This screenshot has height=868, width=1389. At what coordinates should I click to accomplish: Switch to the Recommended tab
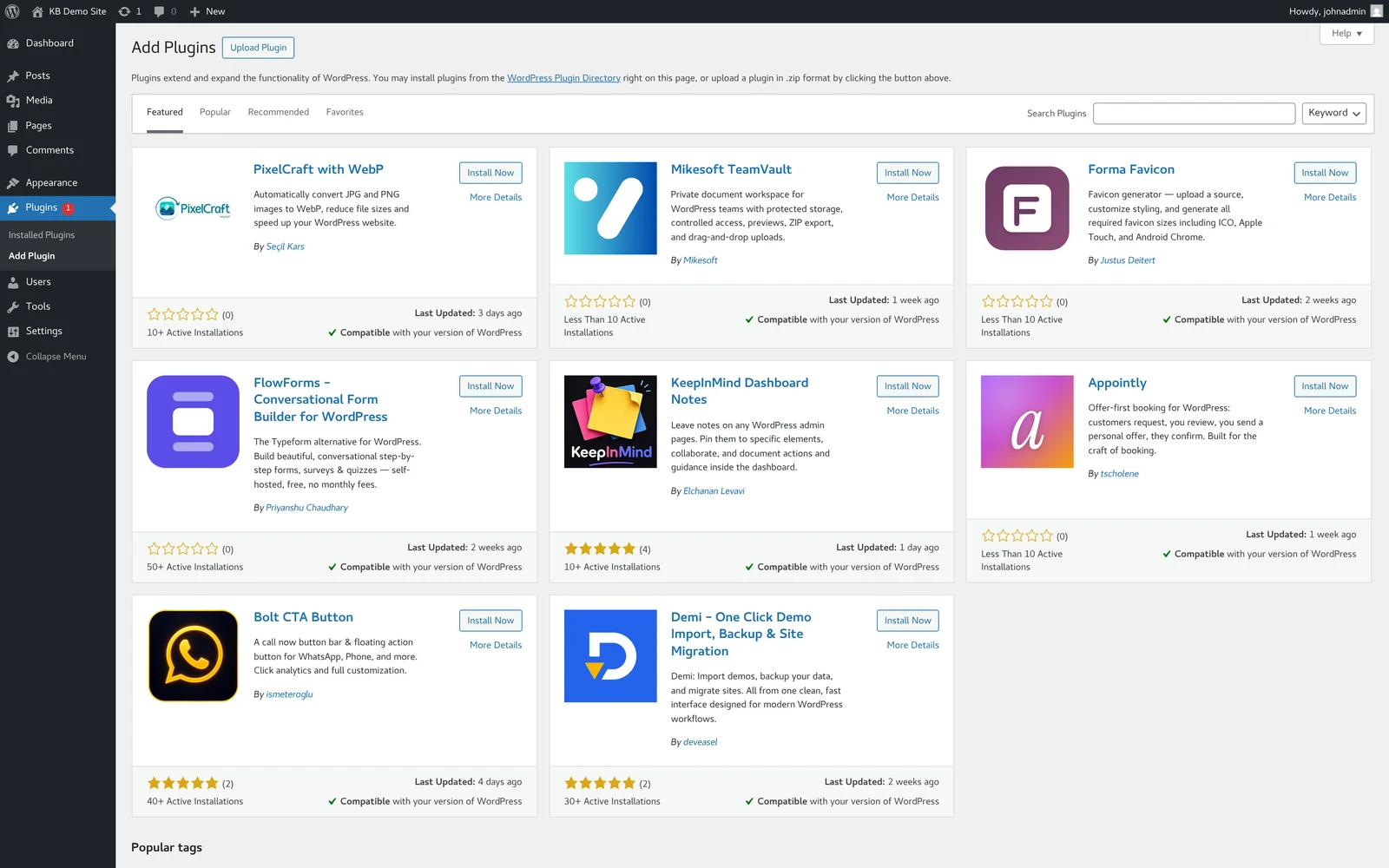click(x=279, y=113)
